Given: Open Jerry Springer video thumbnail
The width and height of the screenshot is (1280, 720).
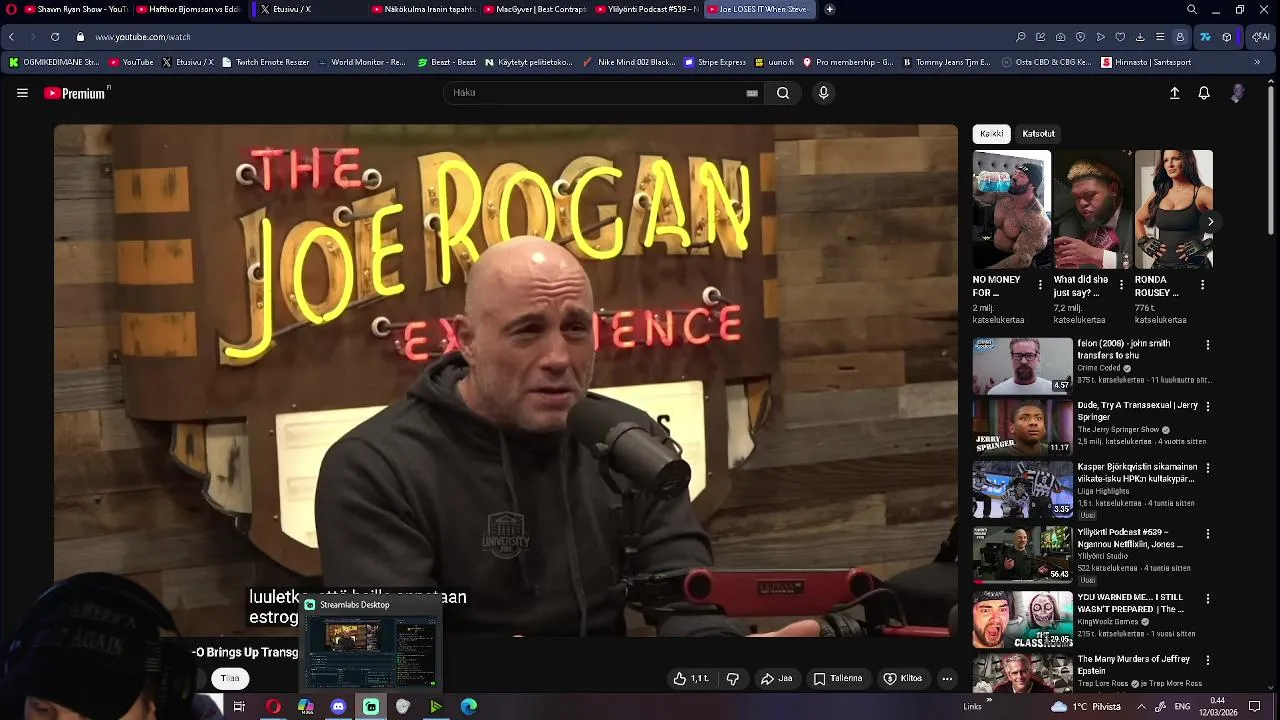Looking at the screenshot, I should (1022, 428).
